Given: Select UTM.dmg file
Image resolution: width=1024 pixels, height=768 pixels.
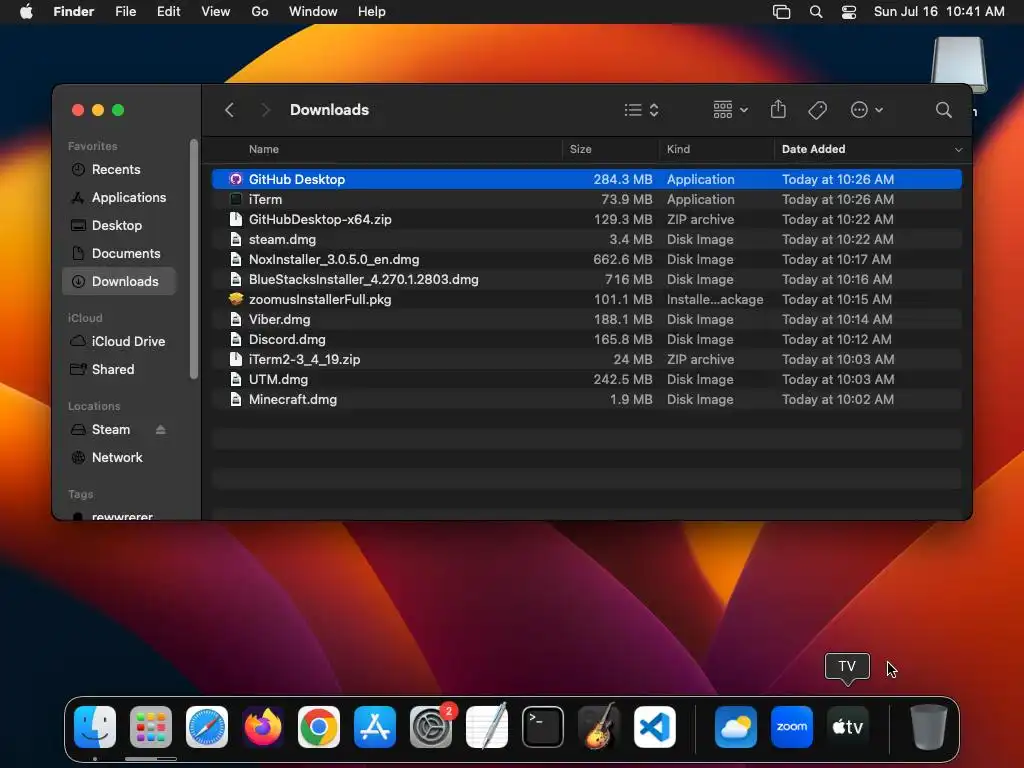Looking at the screenshot, I should (x=586, y=379).
